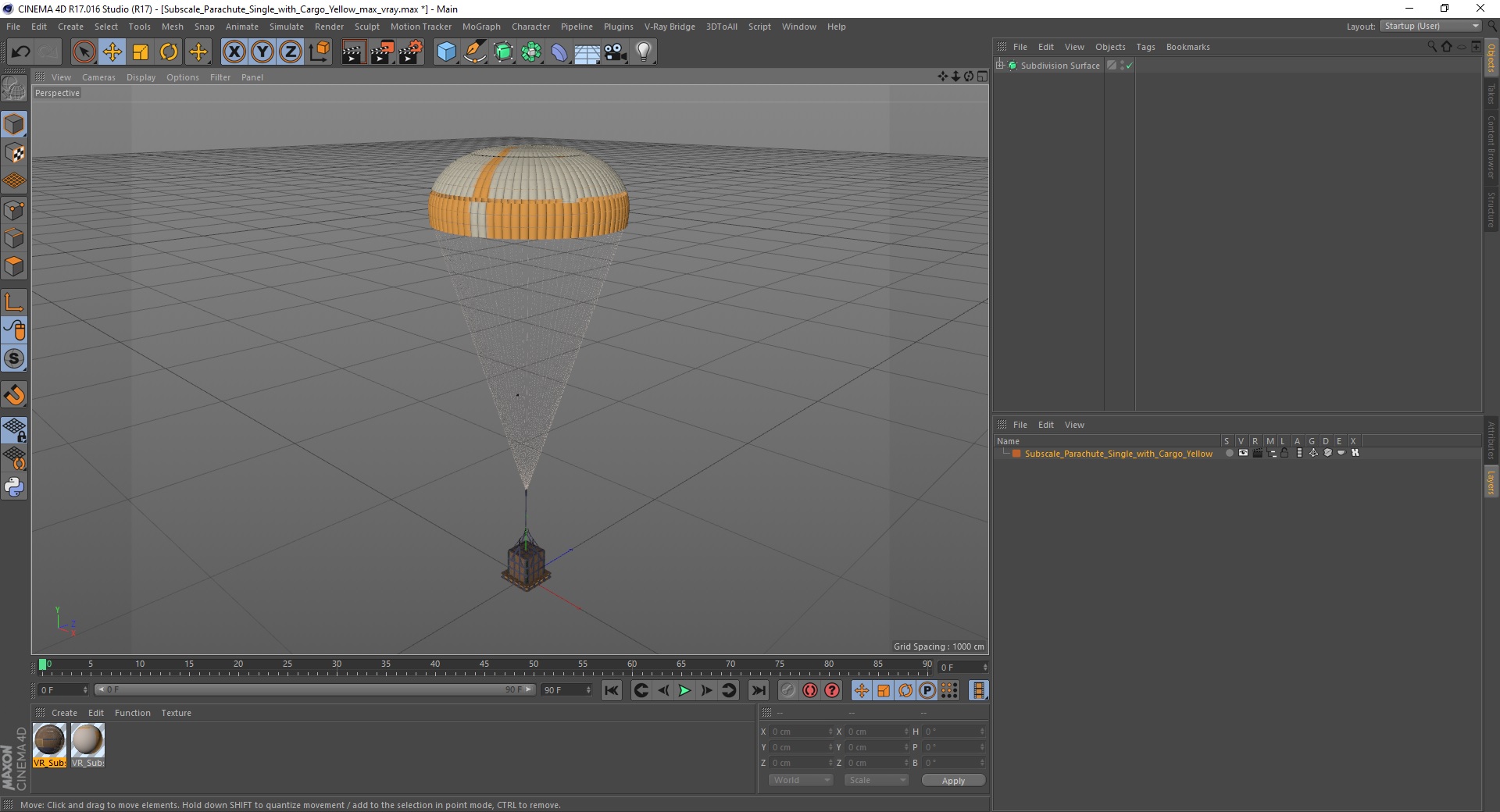Toggle Autokeying button

click(x=810, y=690)
